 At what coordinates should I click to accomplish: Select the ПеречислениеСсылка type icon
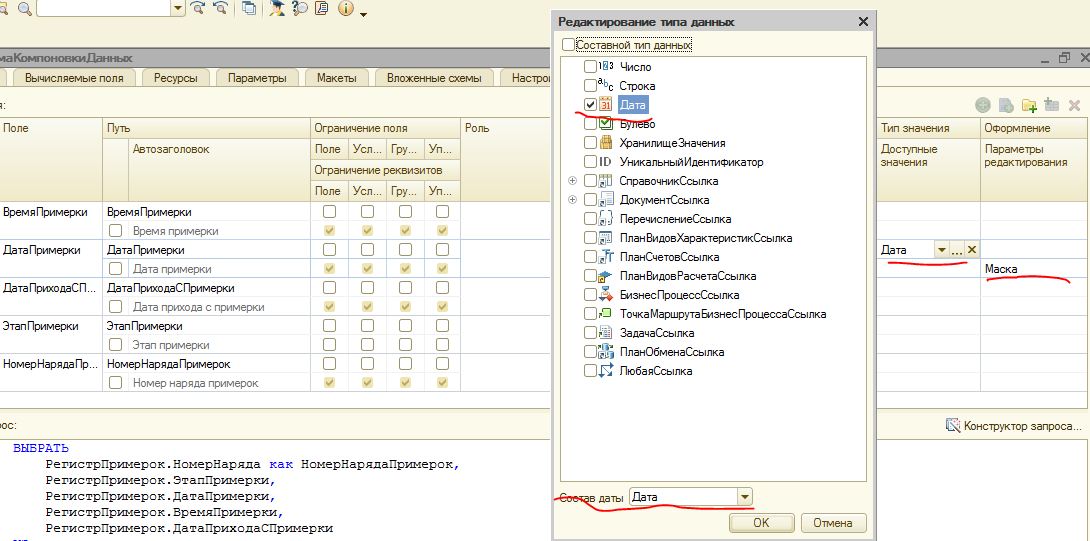[x=605, y=218]
